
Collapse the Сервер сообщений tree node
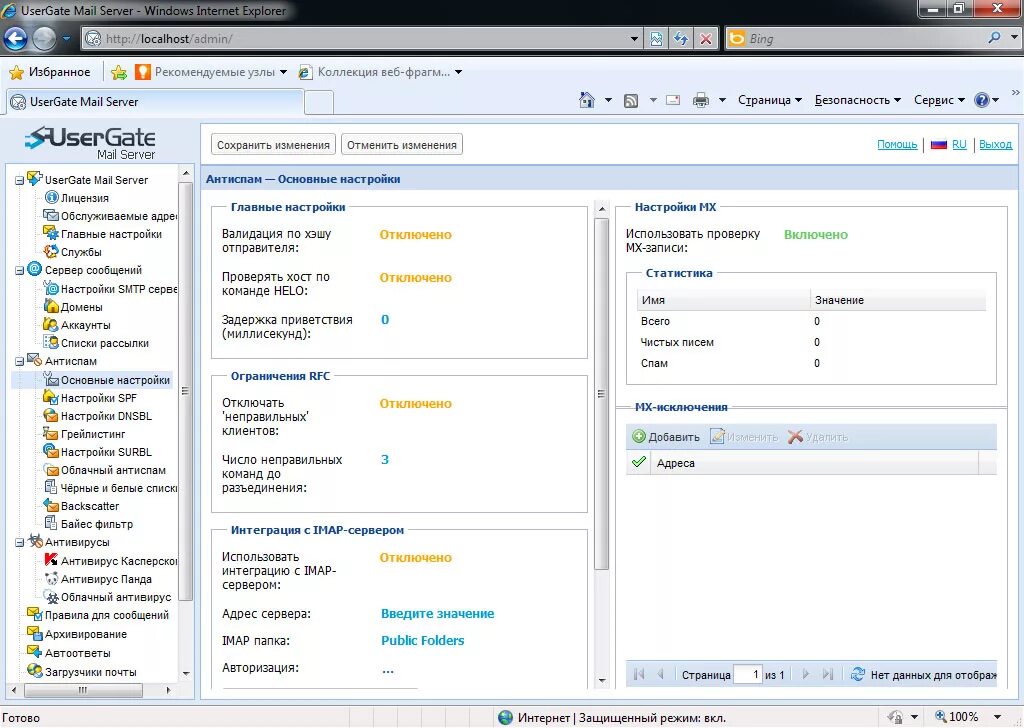(20, 270)
